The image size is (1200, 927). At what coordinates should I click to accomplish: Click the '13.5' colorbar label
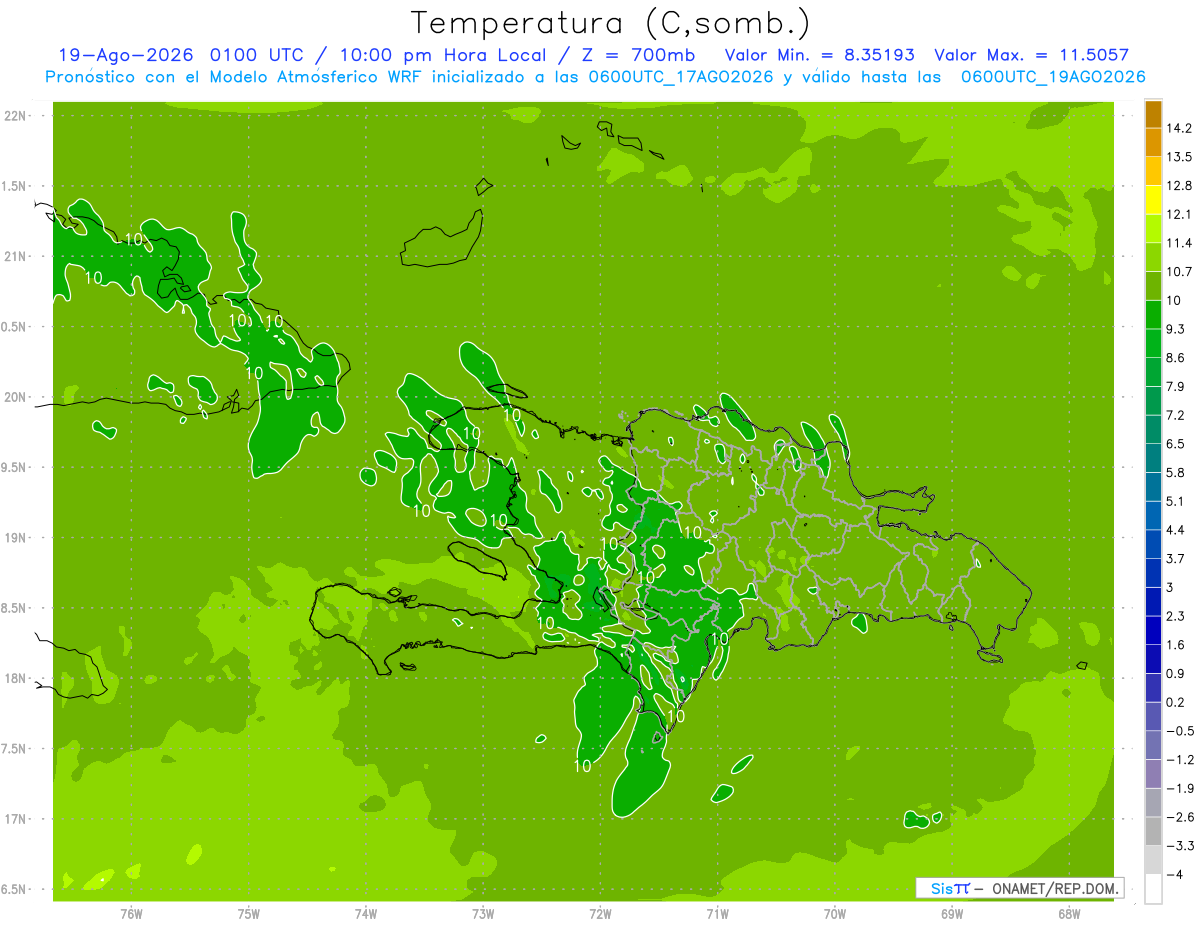click(x=1179, y=157)
